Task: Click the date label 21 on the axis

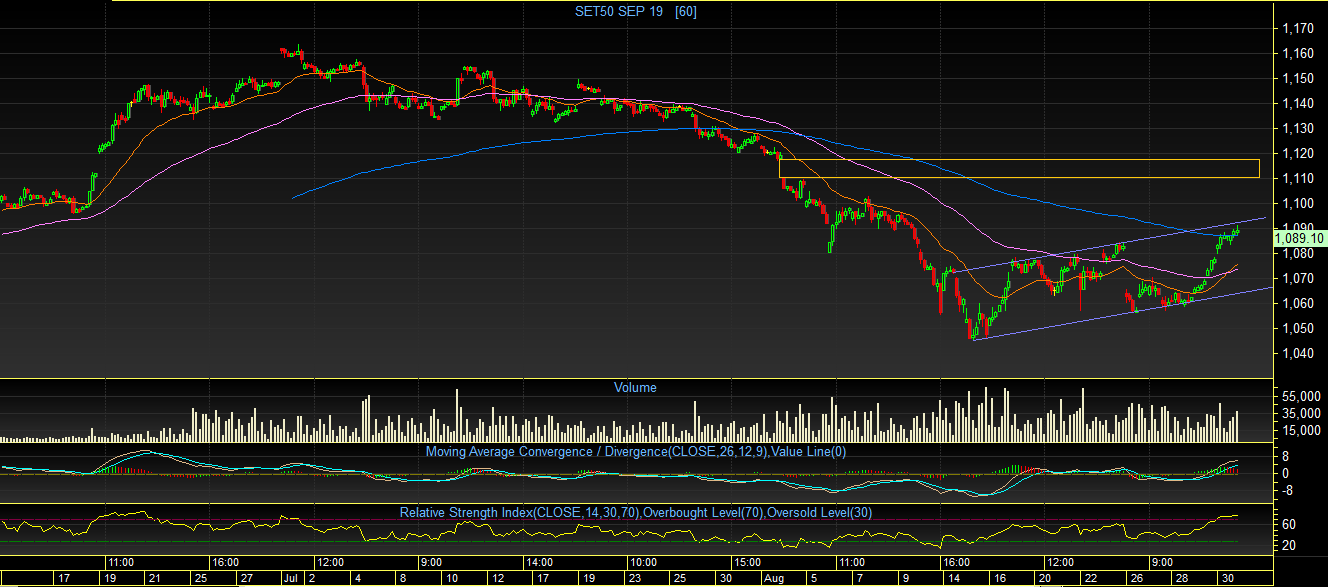Action: pyautogui.click(x=154, y=578)
